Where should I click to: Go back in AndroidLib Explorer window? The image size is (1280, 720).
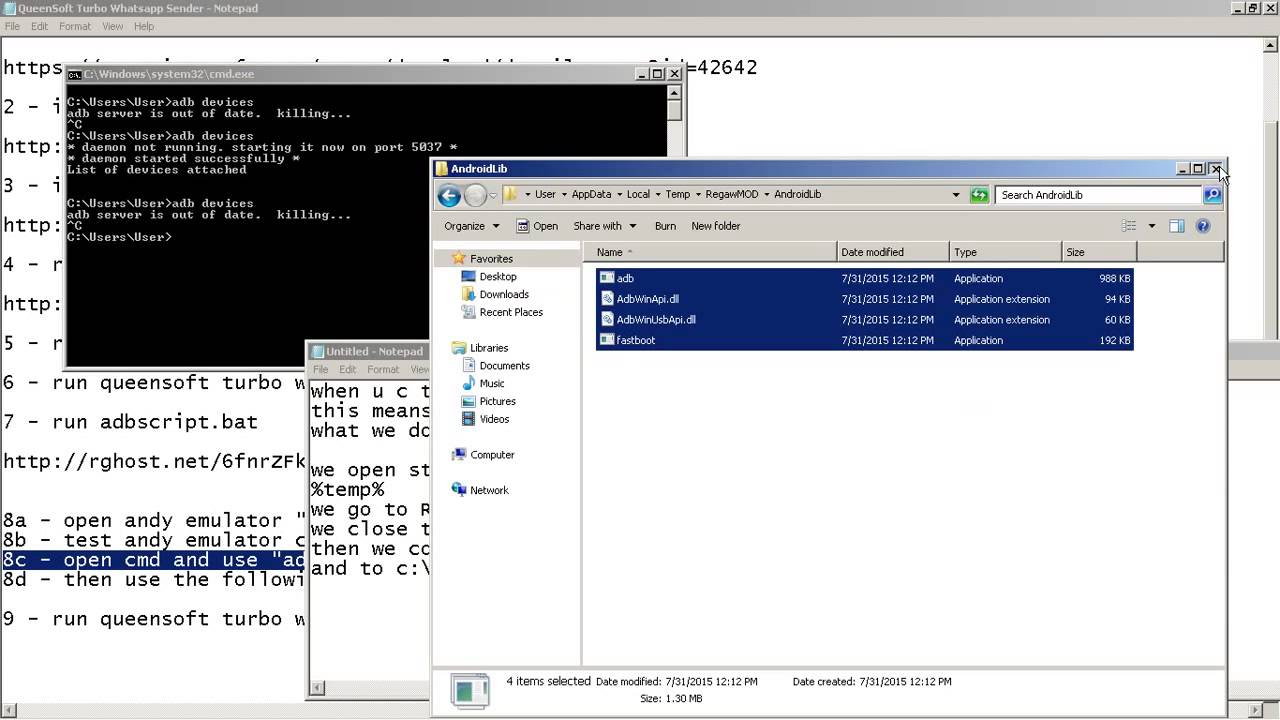click(449, 195)
